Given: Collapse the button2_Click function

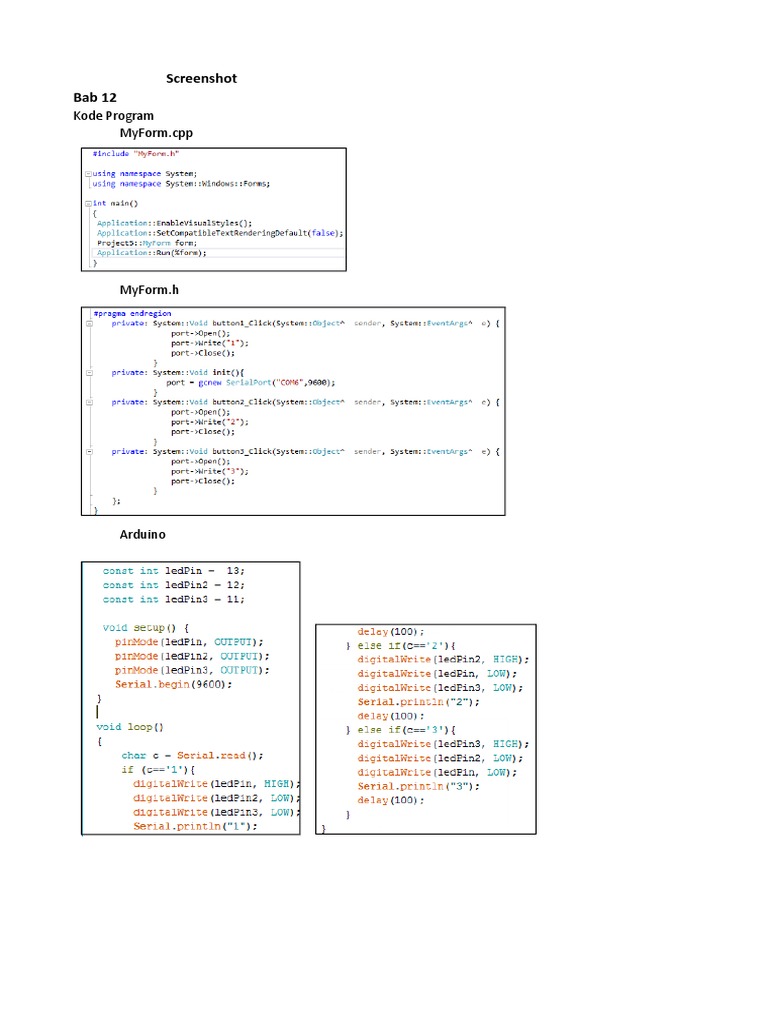Looking at the screenshot, I should pos(90,402).
